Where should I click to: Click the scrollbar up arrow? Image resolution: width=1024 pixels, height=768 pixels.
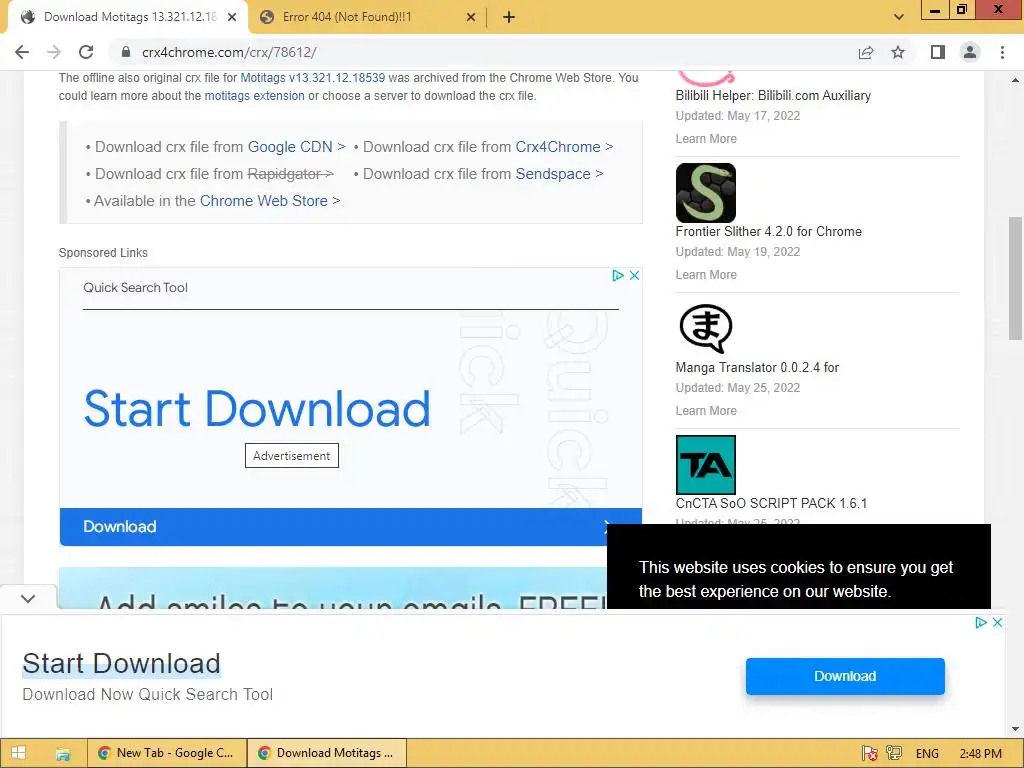pos(1015,80)
